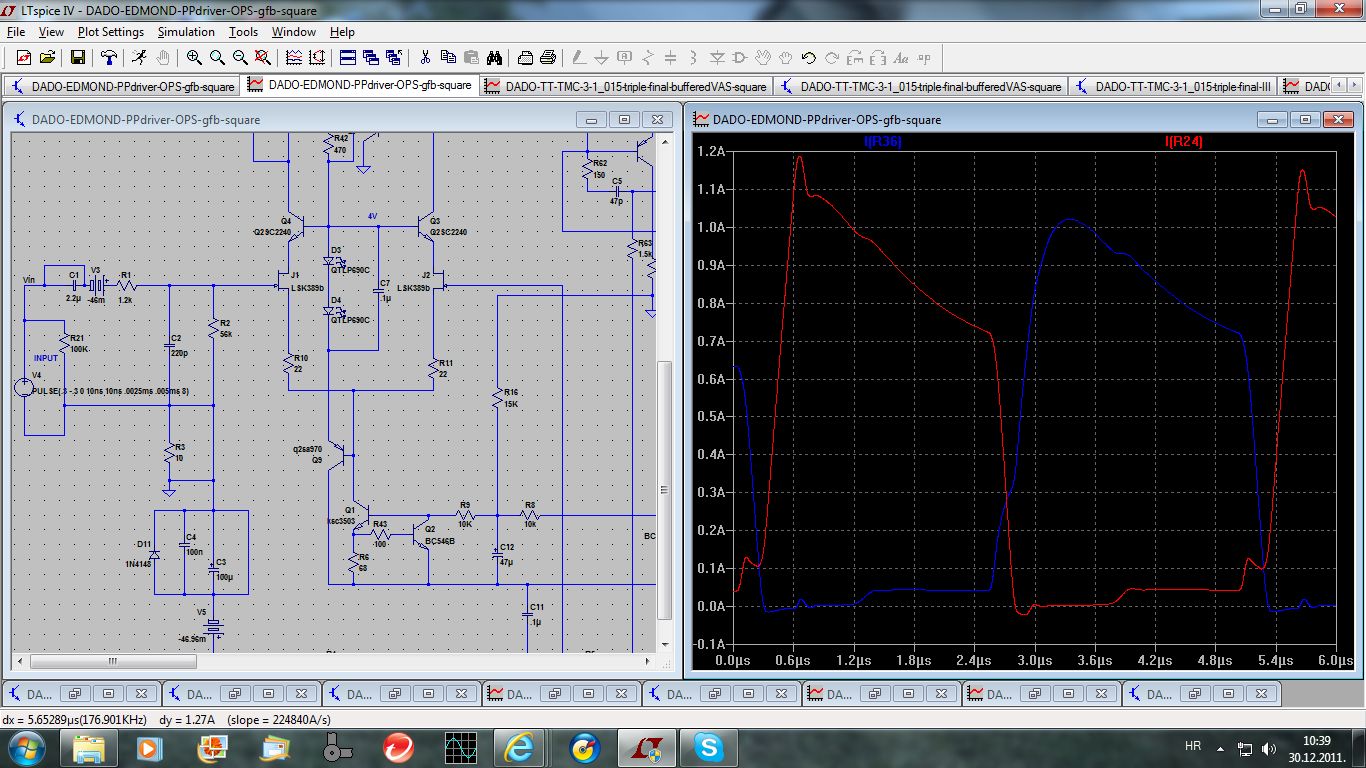Click the Run simulation icon

[x=139, y=58]
